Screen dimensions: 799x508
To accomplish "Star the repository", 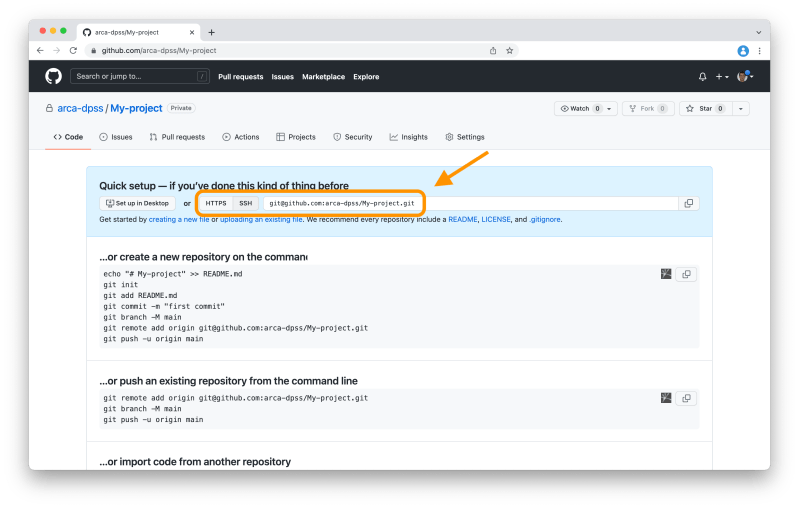I will pyautogui.click(x=706, y=109).
